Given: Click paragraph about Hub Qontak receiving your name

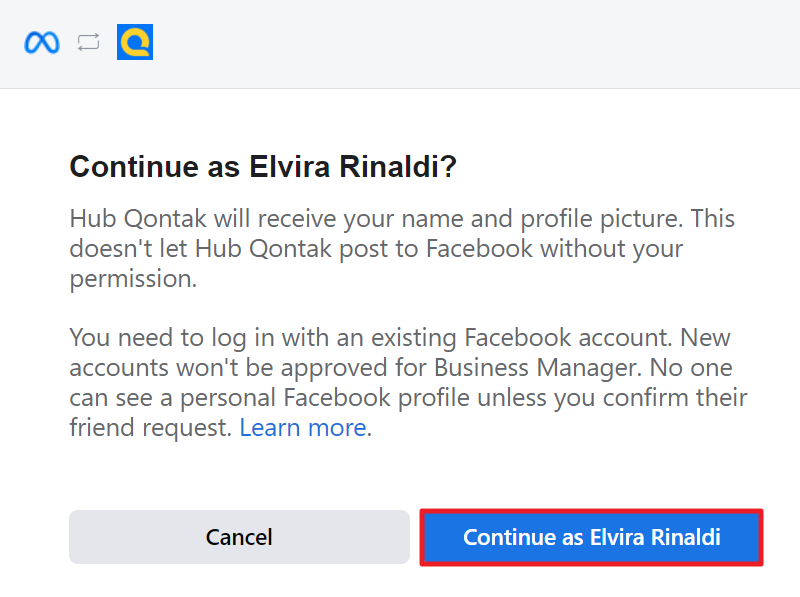Looking at the screenshot, I should pyautogui.click(x=402, y=249).
